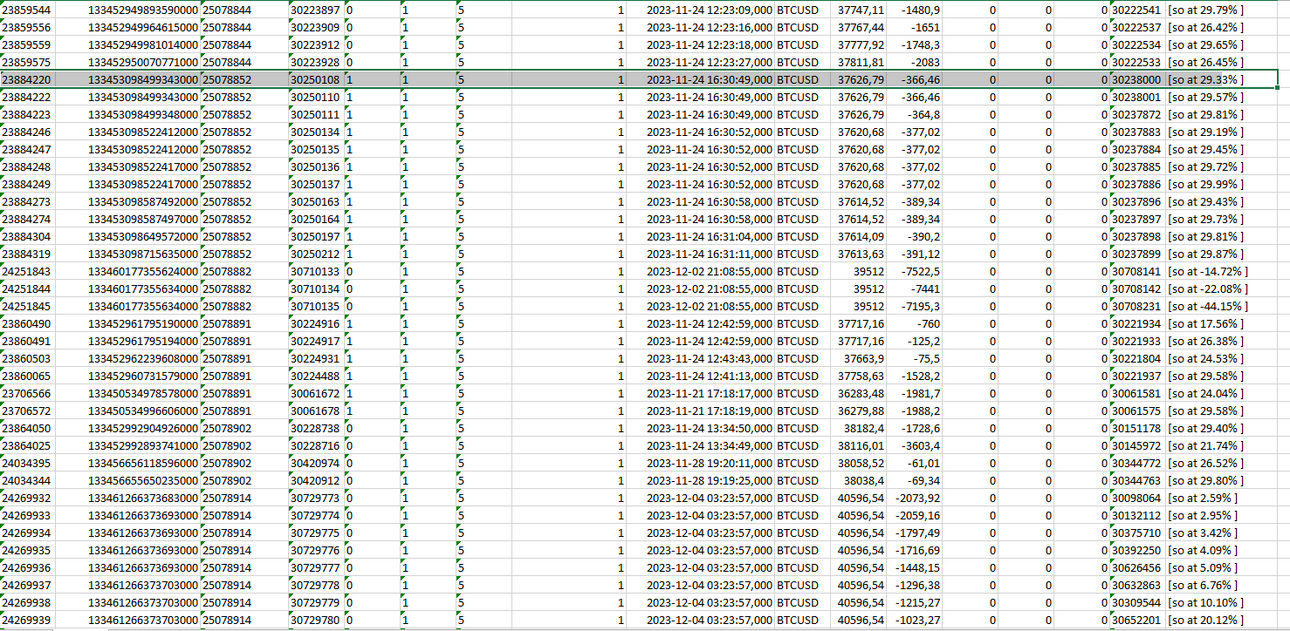Screen dimensions: 1290x631
Task: Select '[so at 29.99% ]' cell
Action: [1221, 184]
